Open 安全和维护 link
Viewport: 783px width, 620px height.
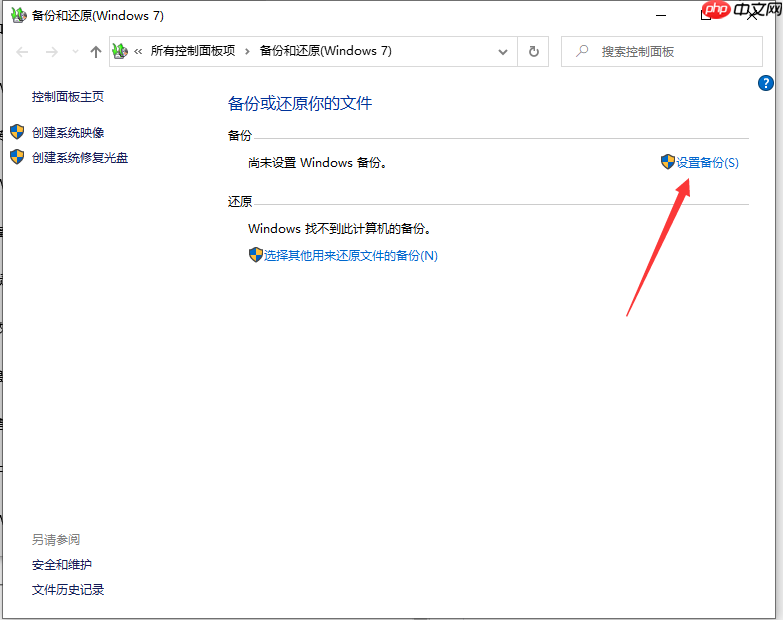[62, 565]
